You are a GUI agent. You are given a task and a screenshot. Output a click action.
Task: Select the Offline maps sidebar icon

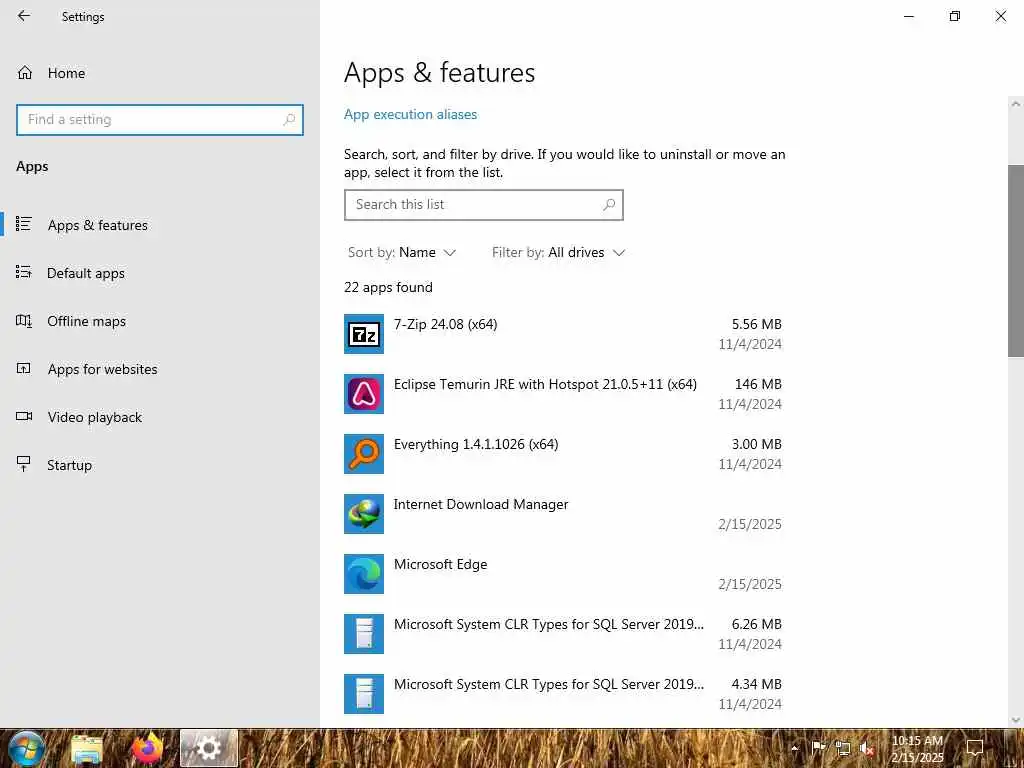click(x=24, y=321)
